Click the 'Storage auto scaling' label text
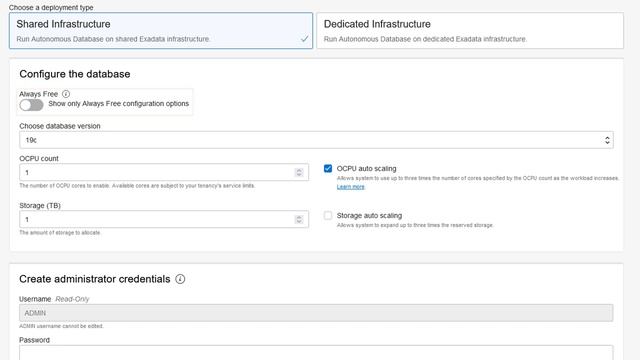The height and width of the screenshot is (360, 640). pos(369,216)
